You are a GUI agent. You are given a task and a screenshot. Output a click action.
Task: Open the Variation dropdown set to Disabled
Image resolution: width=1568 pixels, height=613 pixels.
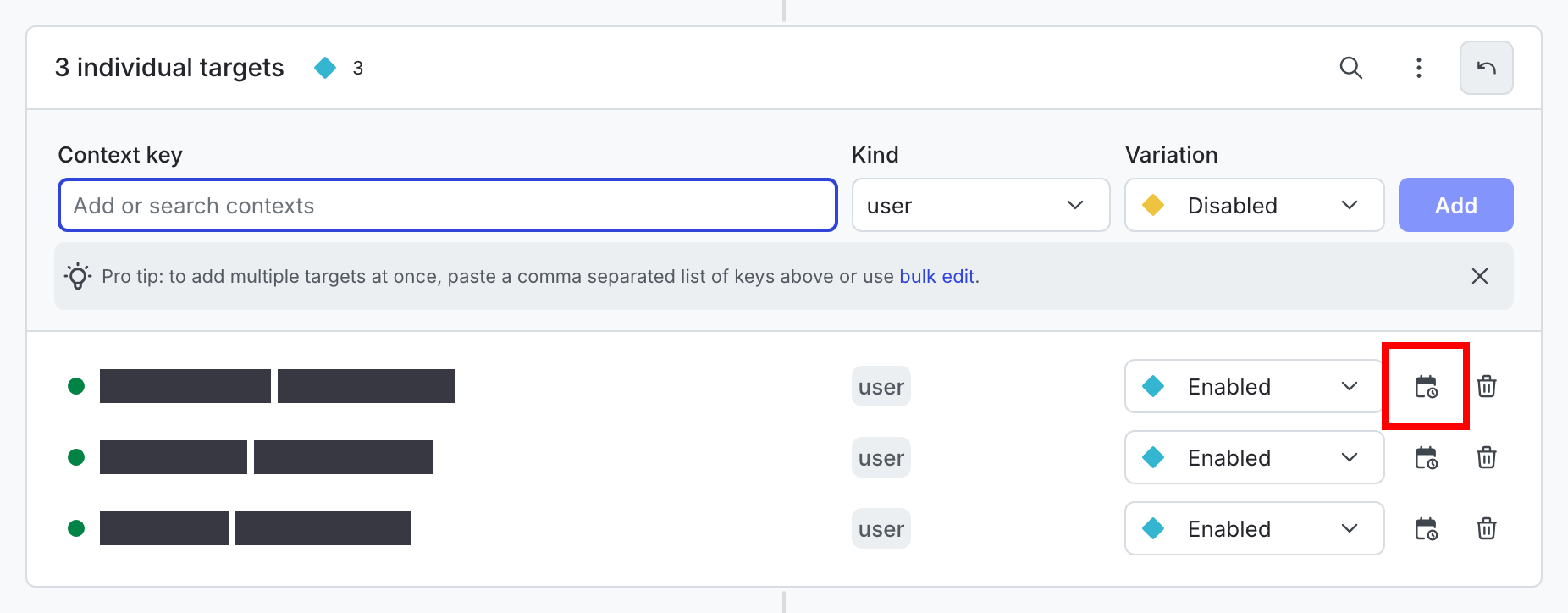1253,205
